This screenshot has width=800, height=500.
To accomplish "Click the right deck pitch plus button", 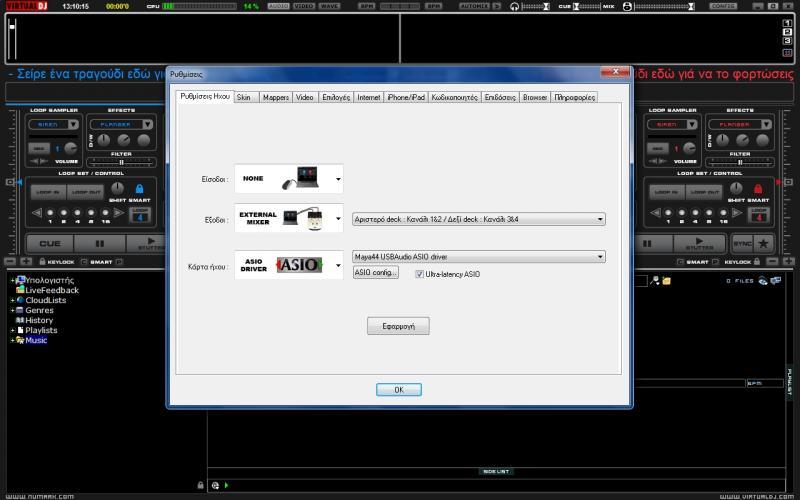I will pos(789,261).
